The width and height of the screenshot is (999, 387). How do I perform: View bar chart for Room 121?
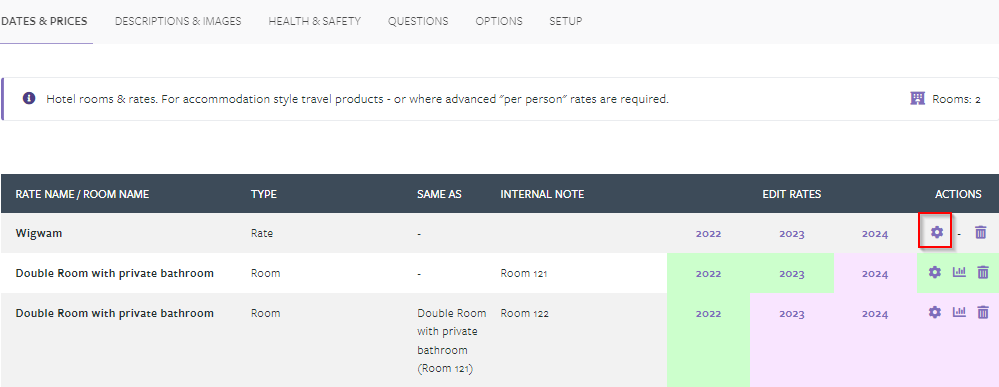(959, 272)
